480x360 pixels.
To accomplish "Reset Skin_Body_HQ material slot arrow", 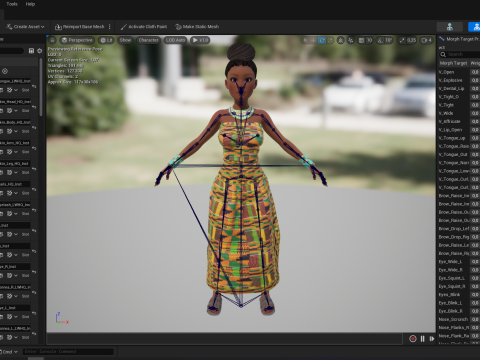I will 34,128.
